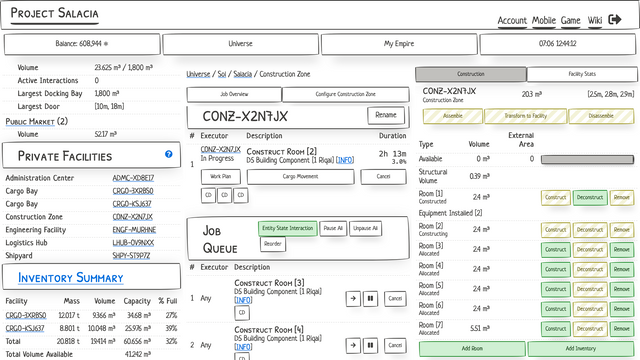Click the Available volume progress bar
Screen dimensions: 640x360
coord(587,159)
